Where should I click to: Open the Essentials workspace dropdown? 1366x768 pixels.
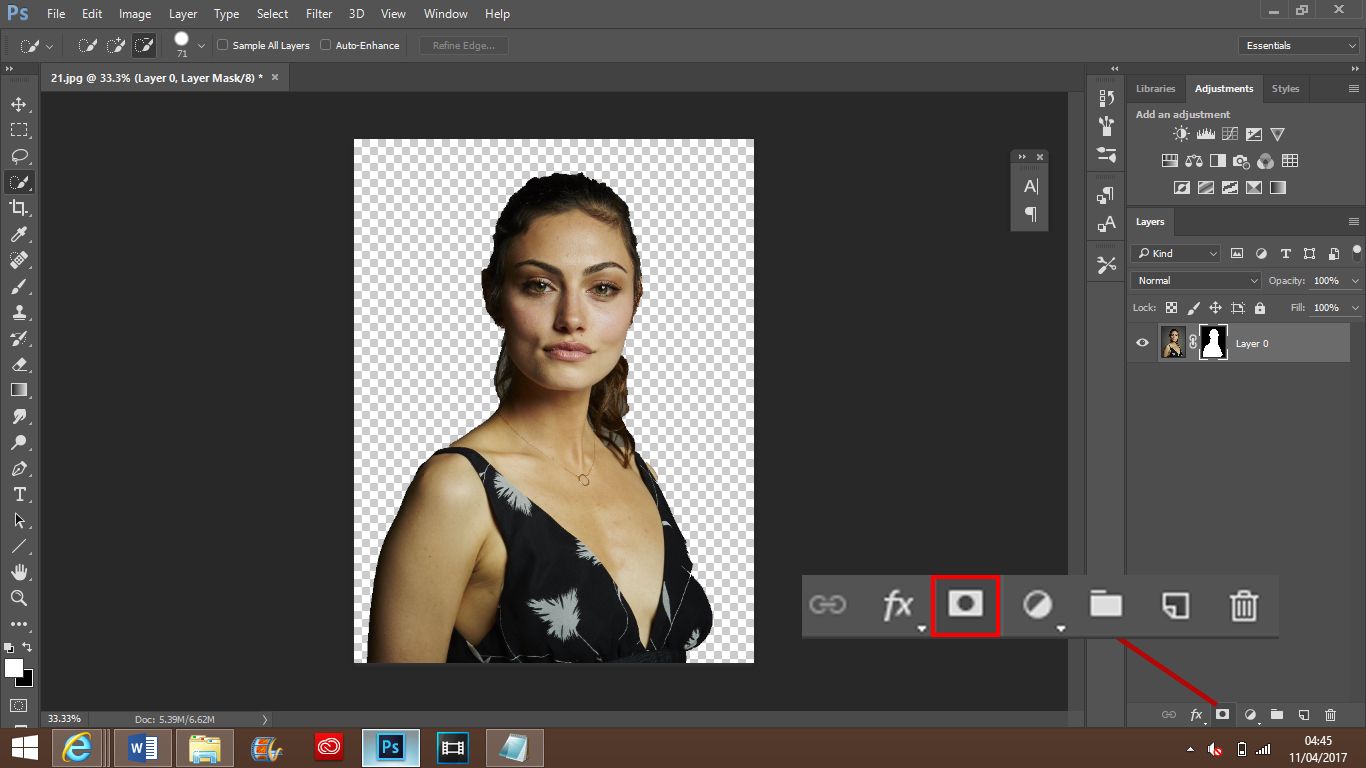coord(1298,45)
